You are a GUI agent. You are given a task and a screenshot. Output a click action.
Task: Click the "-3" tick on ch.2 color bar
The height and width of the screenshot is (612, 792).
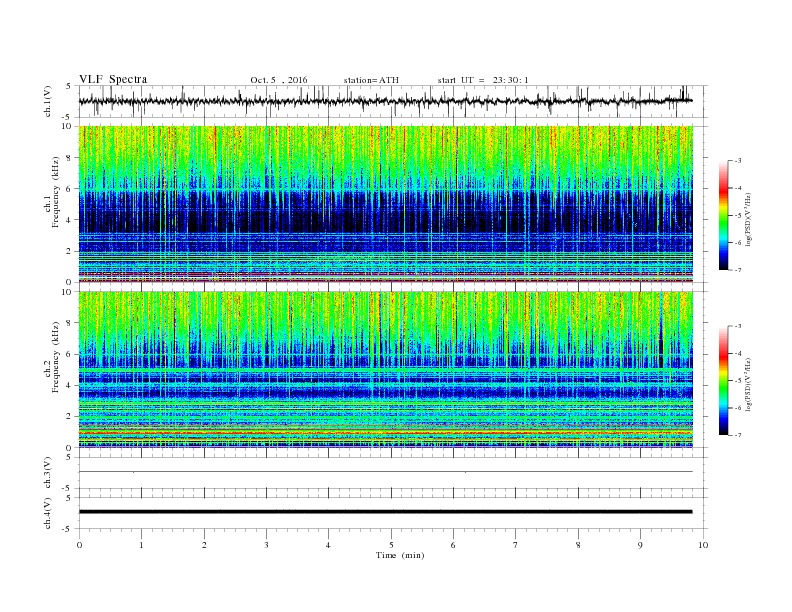pos(737,326)
